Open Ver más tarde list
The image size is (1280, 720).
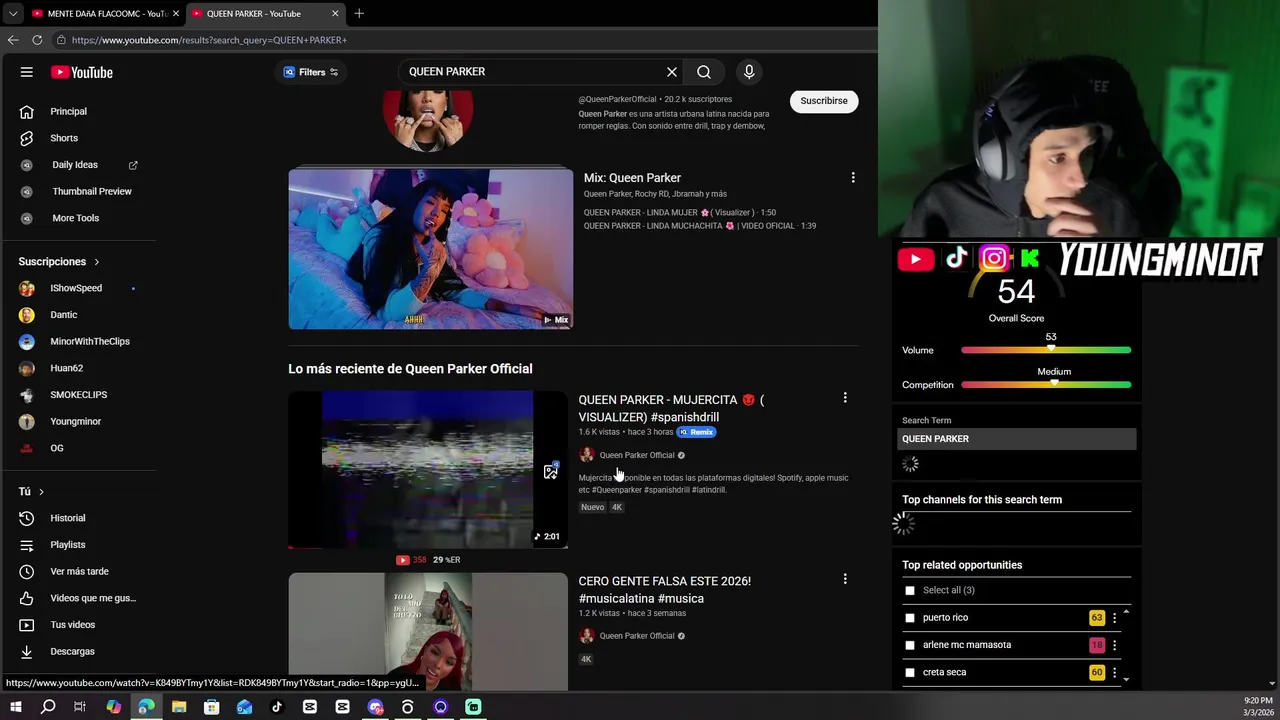pos(77,571)
